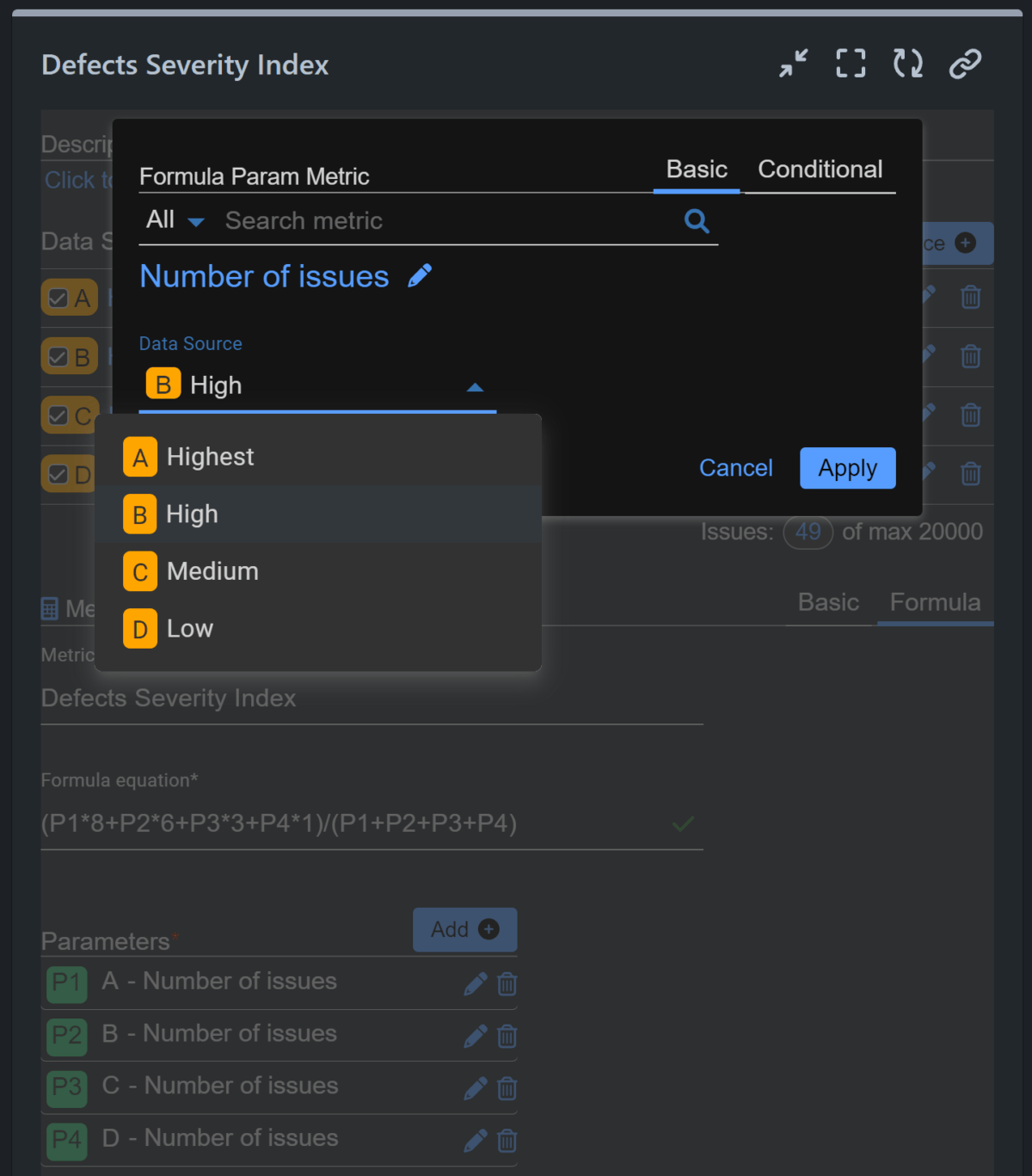Screen dimensions: 1032x1176
Task: Click the formula equation input field
Action: 344,823
